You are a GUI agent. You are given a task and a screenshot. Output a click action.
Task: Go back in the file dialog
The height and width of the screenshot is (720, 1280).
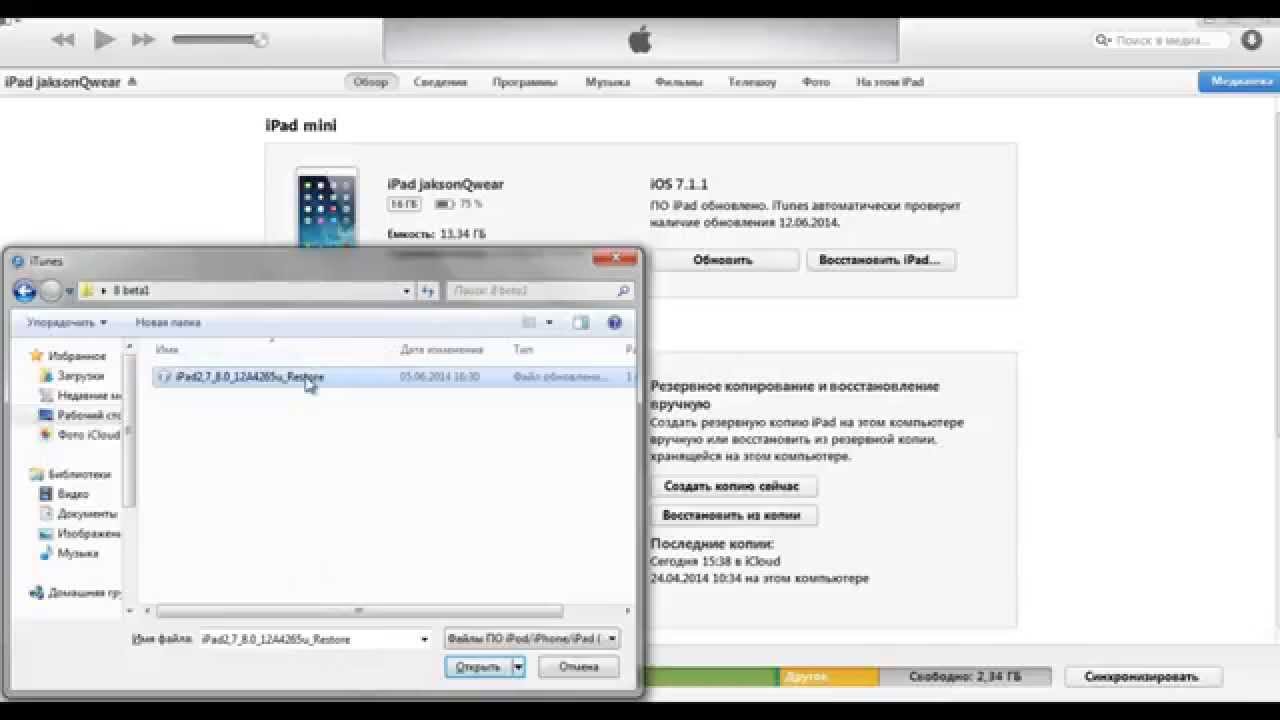pos(25,291)
